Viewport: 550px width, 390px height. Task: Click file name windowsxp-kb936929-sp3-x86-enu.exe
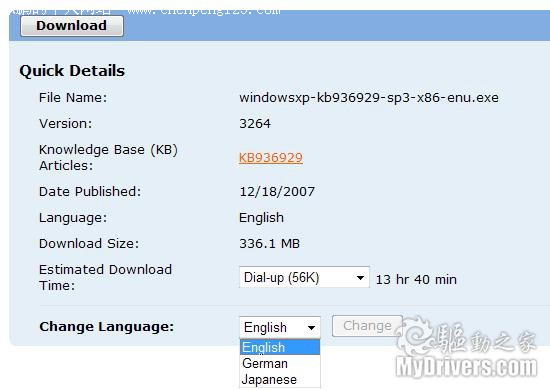point(369,98)
